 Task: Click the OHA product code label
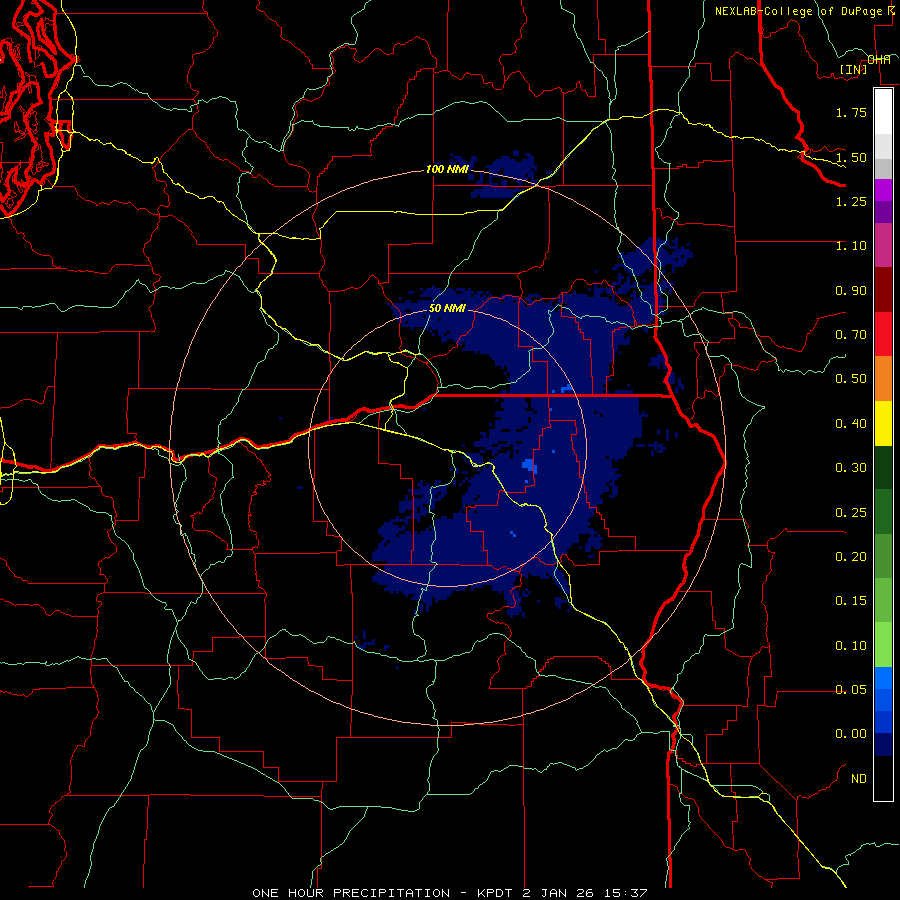coord(879,60)
